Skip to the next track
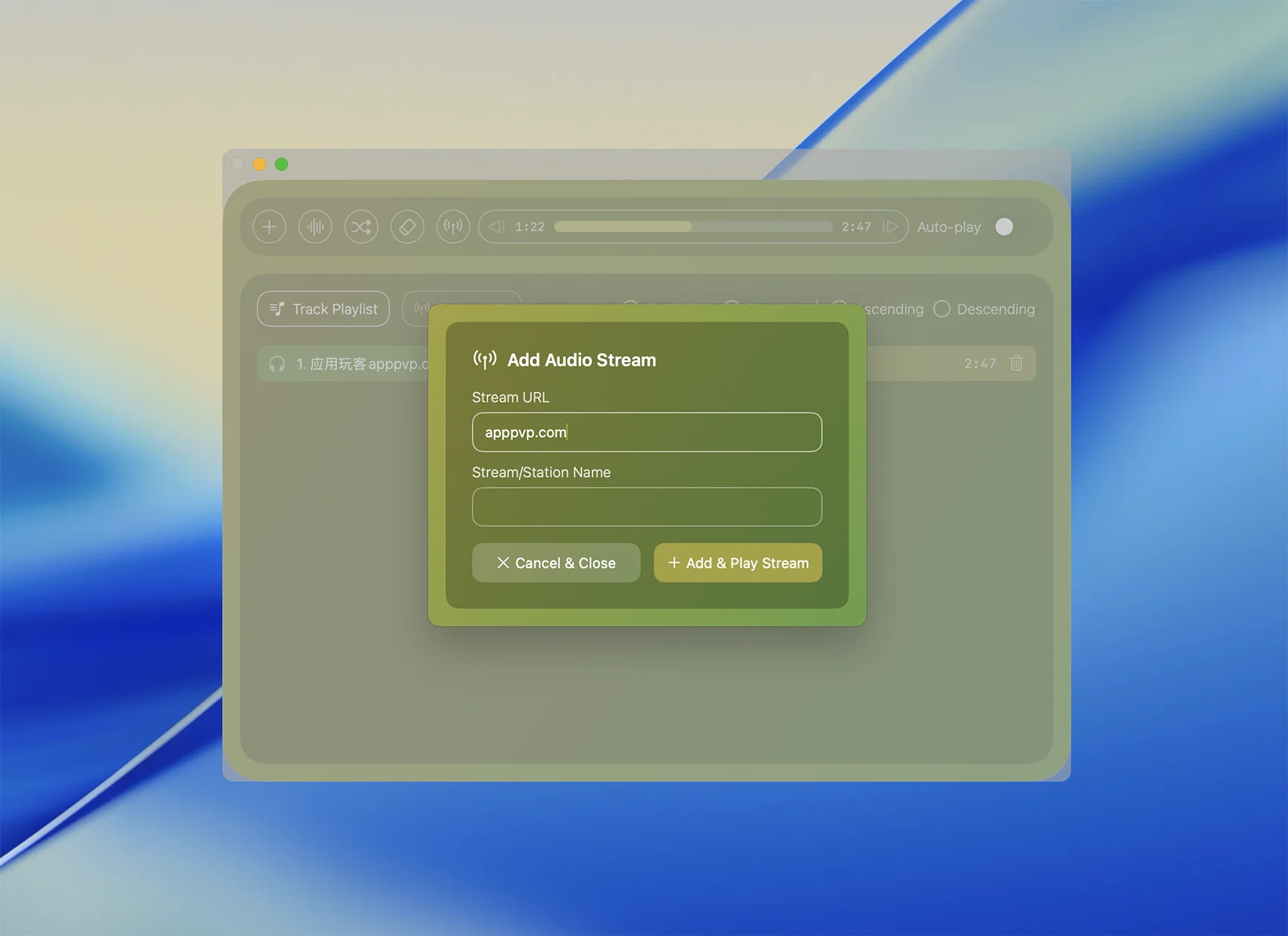This screenshot has width=1288, height=936. (890, 226)
